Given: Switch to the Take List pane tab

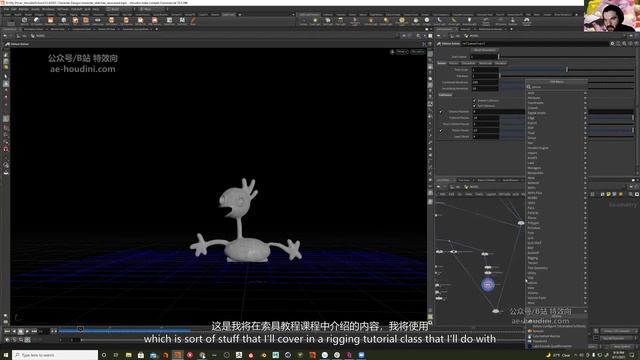Looking at the screenshot, I should click(x=465, y=29).
